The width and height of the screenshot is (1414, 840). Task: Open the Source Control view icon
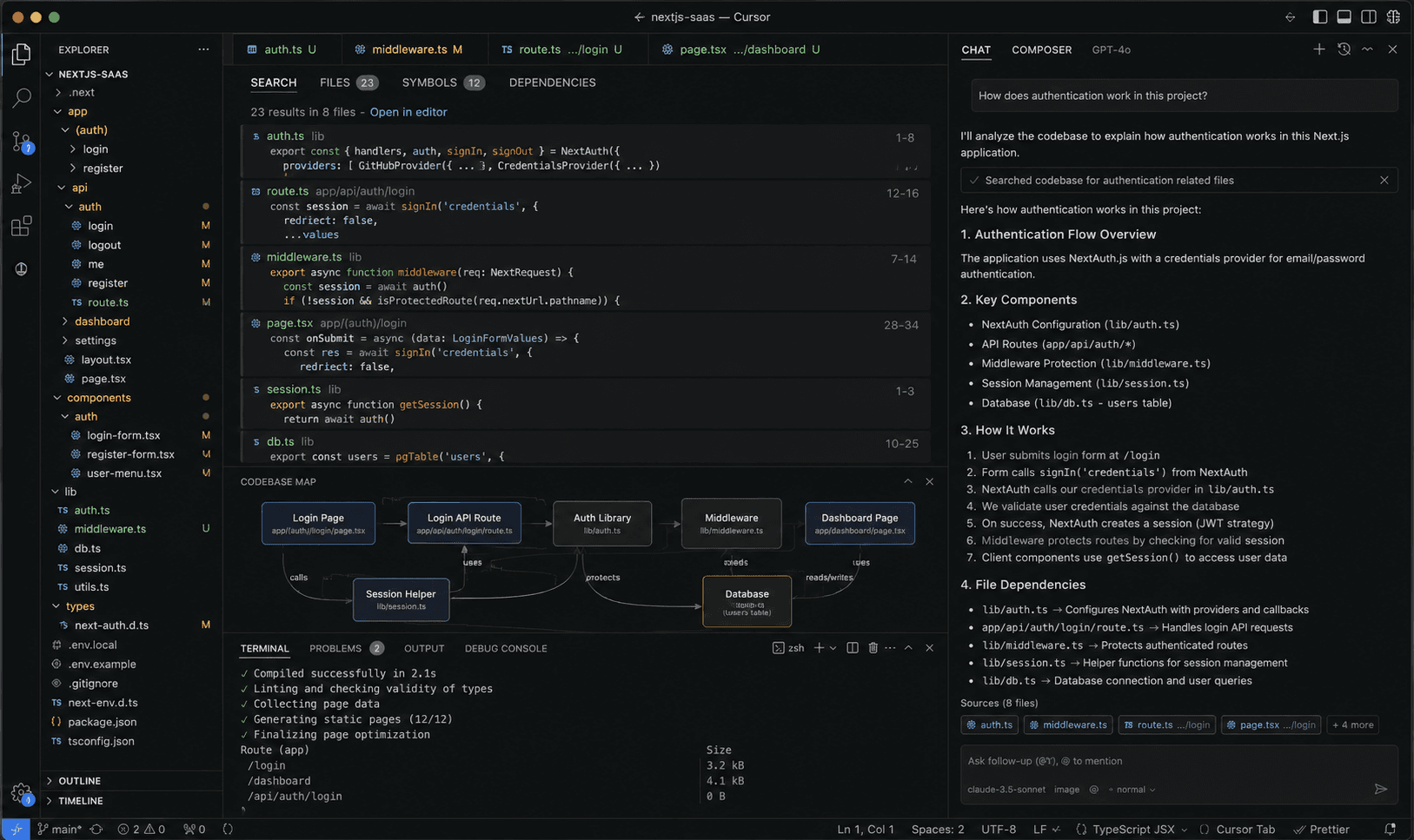21,141
